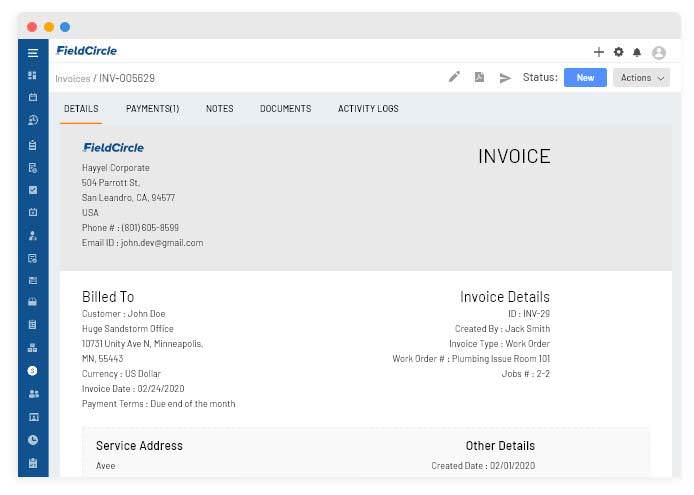Image resolution: width=694 pixels, height=495 pixels.
Task: Edit the invoice with pencil icon
Action: click(454, 77)
